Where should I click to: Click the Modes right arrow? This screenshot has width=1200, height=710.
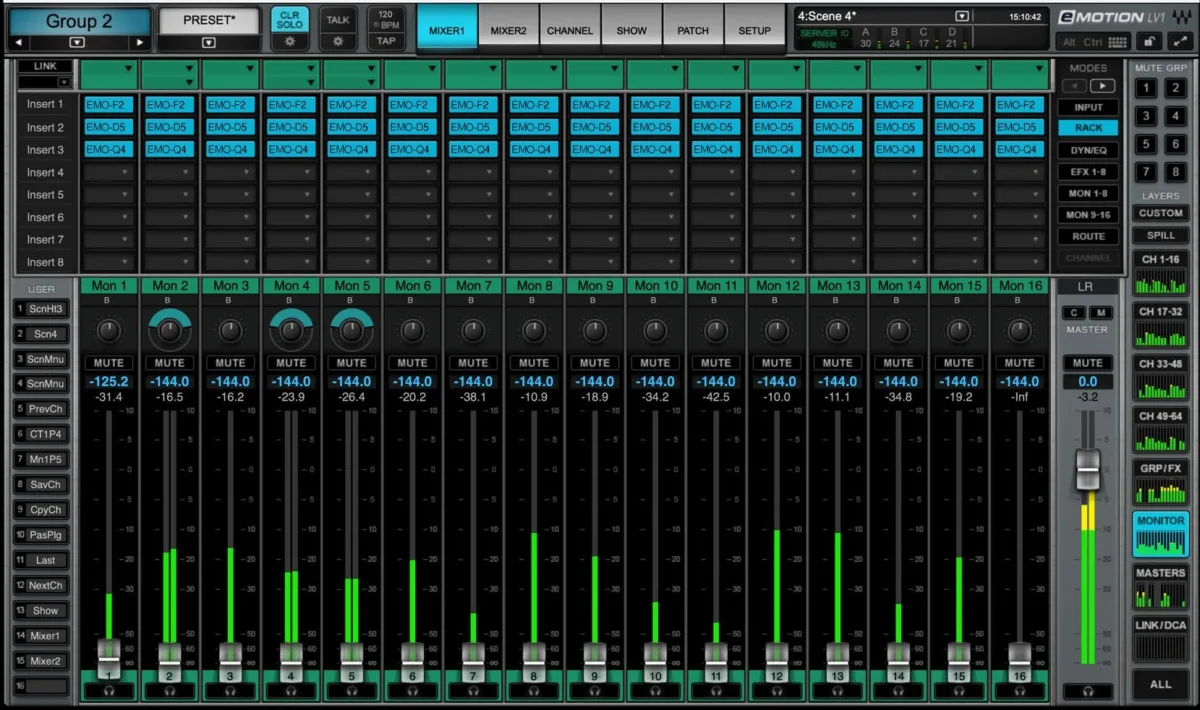pyautogui.click(x=1100, y=86)
